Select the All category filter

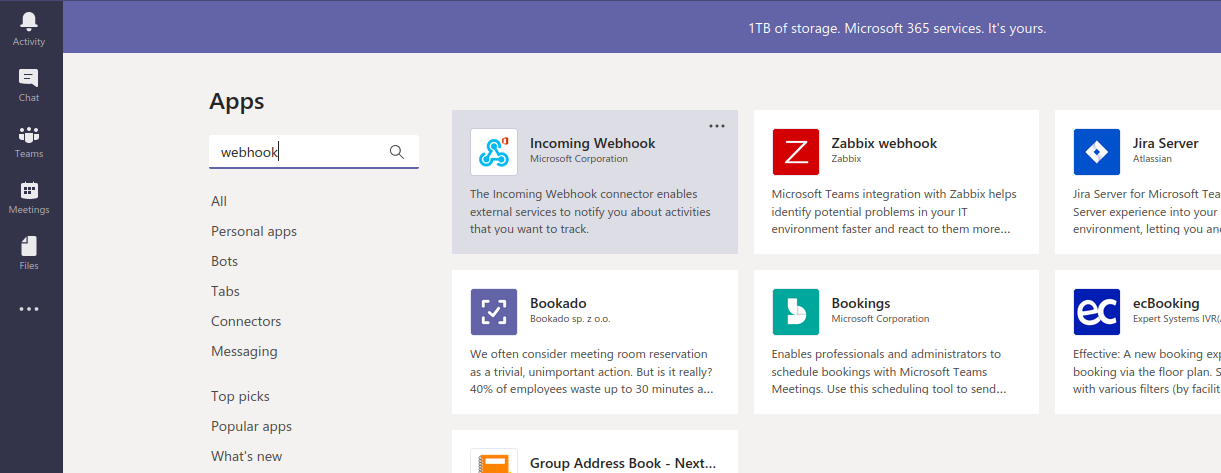219,201
